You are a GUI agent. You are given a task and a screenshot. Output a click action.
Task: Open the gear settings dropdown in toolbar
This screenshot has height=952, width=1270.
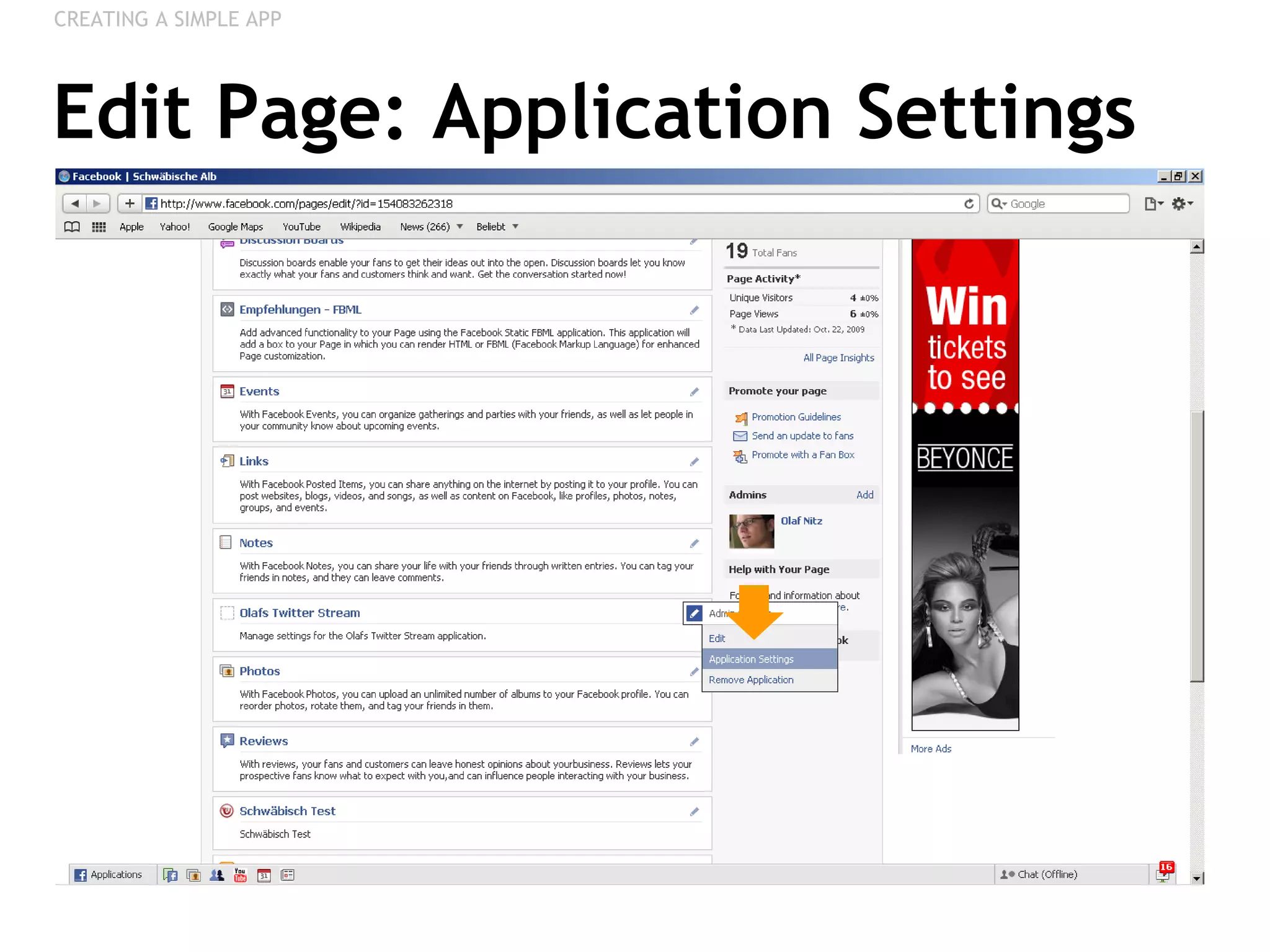(1182, 203)
